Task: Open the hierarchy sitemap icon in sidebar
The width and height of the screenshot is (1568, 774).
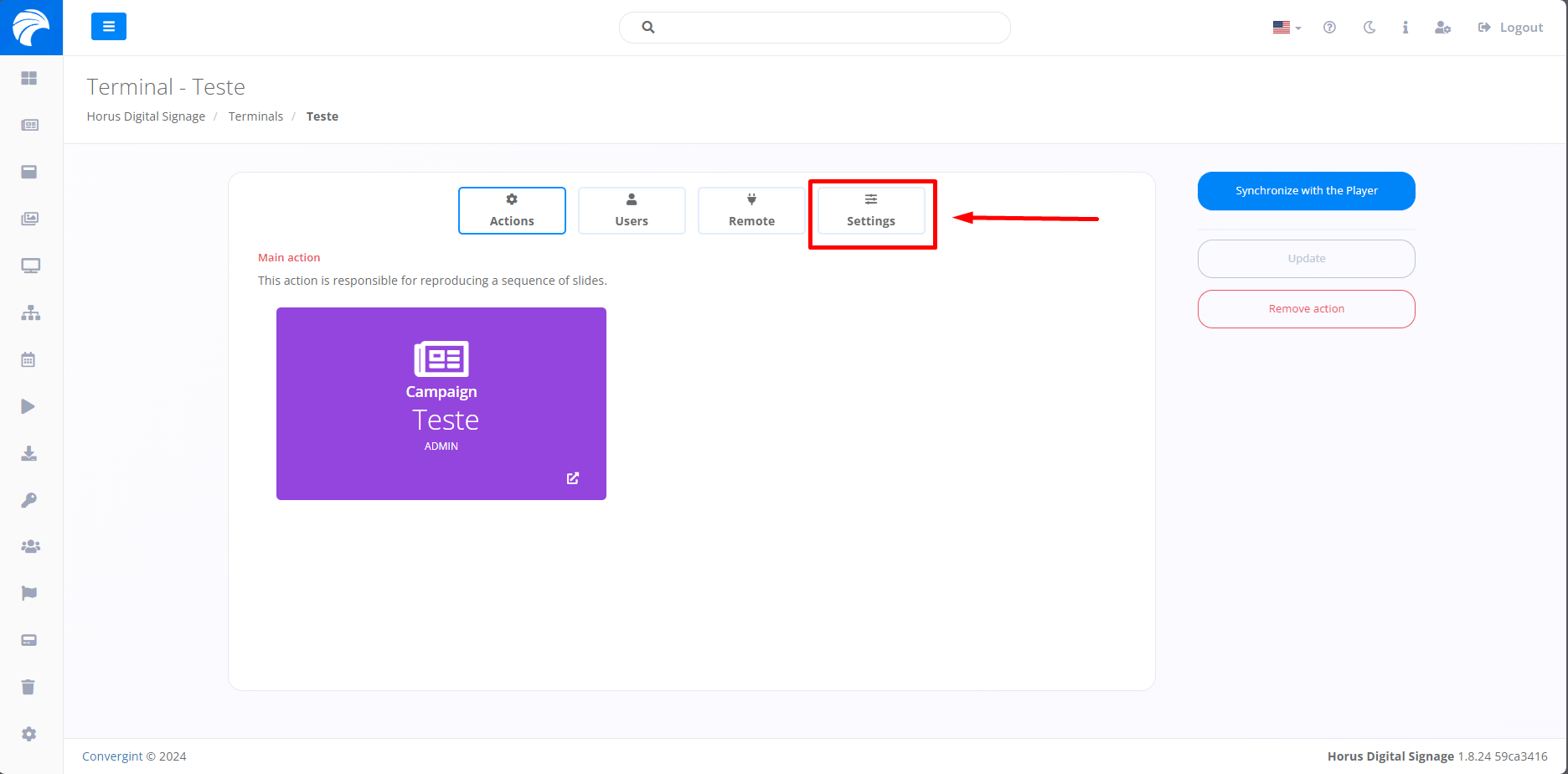Action: [x=30, y=312]
